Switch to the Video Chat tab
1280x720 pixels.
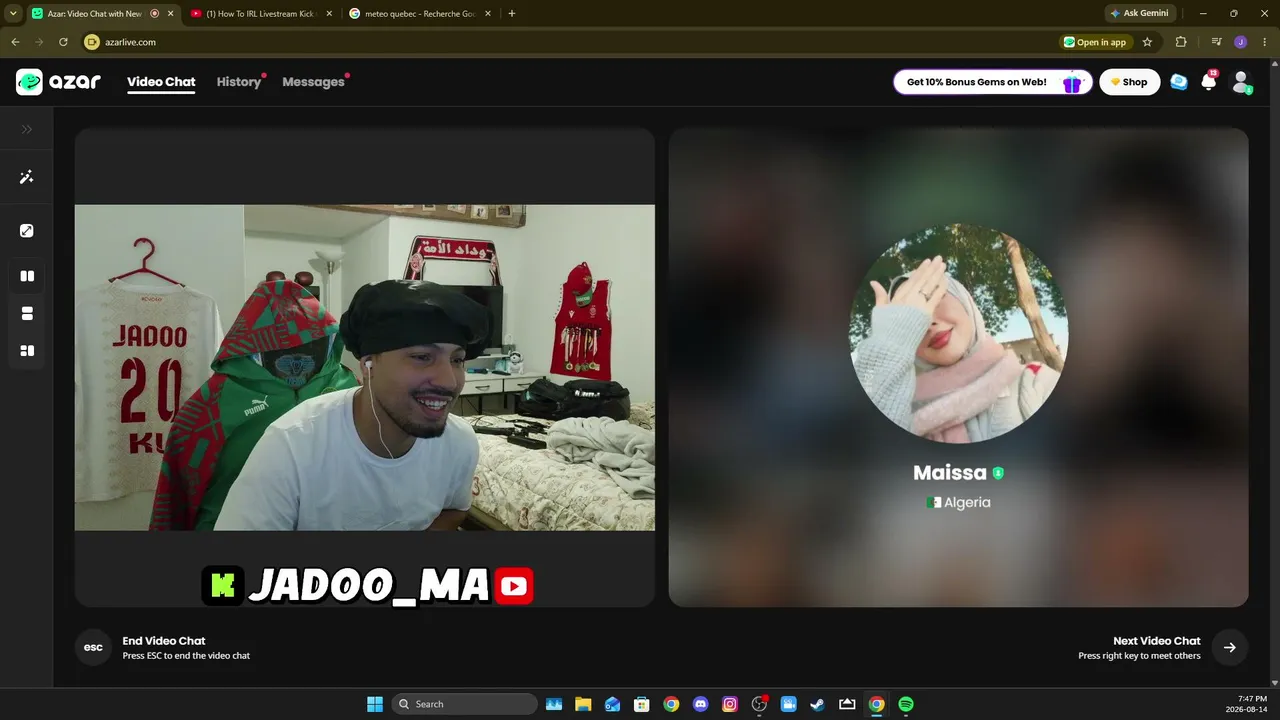coord(161,82)
